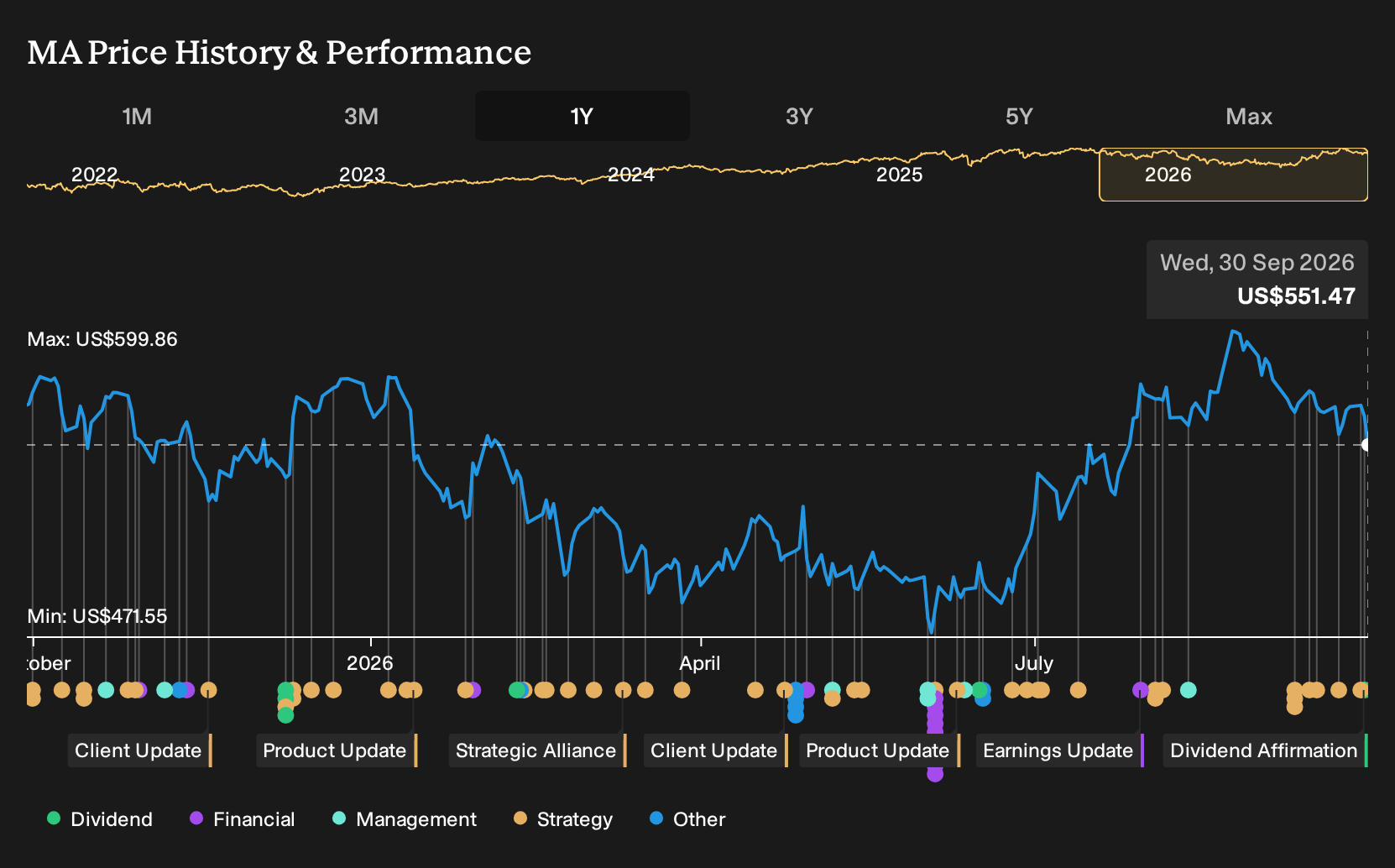Switch to the 3Y time range
1395x868 pixels.
799,116
